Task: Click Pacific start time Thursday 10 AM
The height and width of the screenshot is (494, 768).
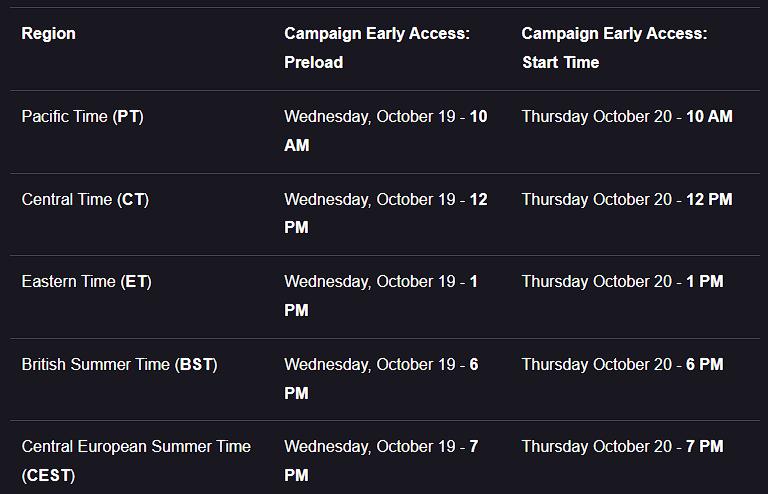Action: [x=626, y=117]
